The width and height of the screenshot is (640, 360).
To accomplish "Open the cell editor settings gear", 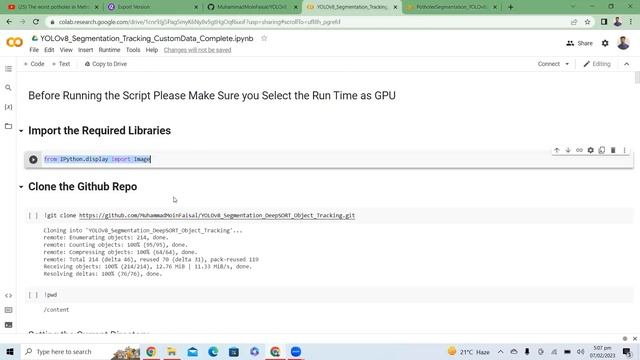I will click(591, 150).
